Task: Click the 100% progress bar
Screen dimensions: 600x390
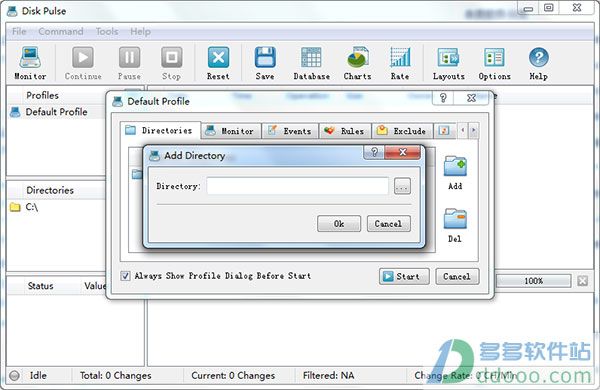Action: [x=533, y=281]
